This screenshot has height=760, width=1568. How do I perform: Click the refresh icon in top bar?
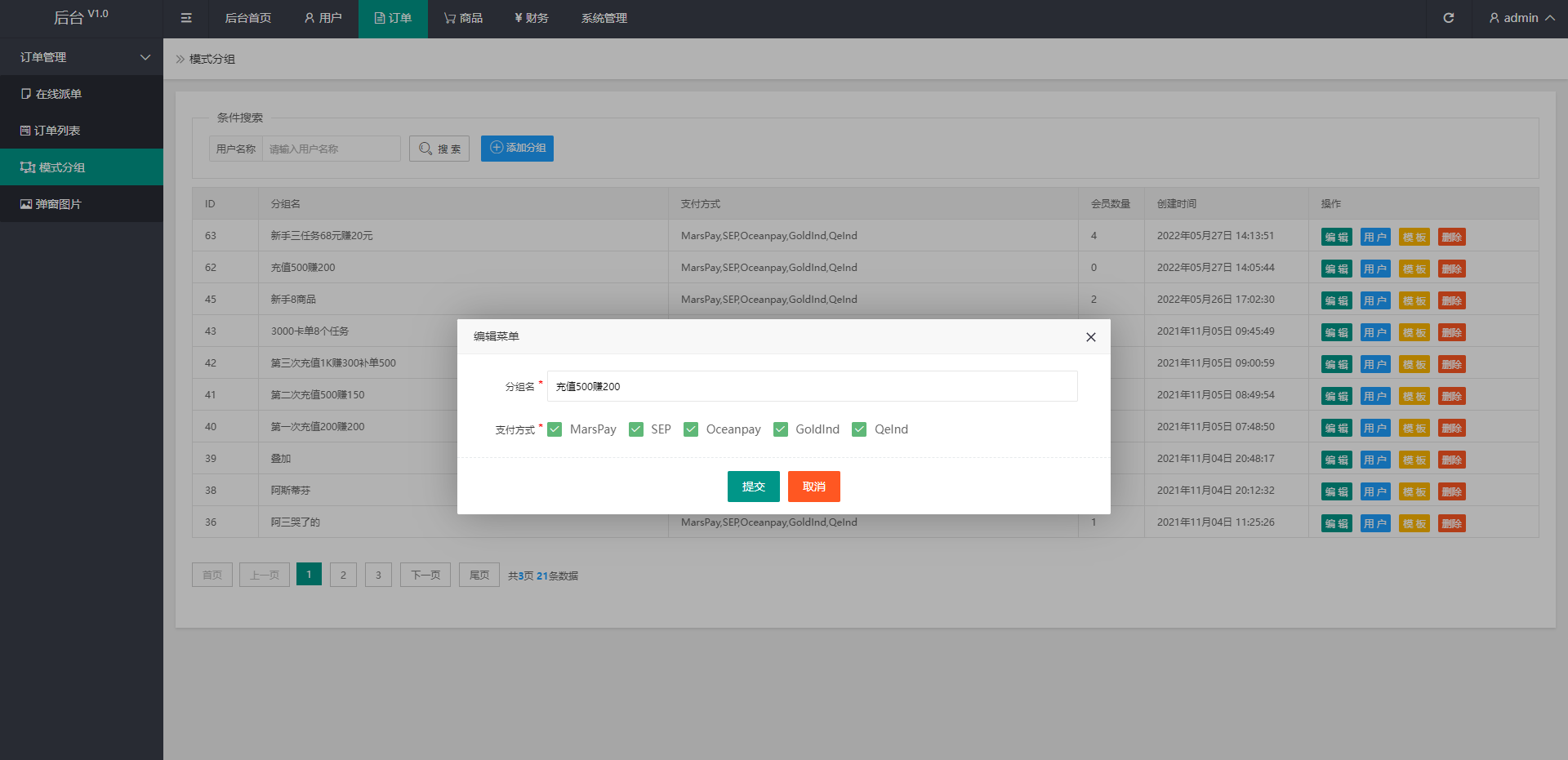pyautogui.click(x=1448, y=18)
